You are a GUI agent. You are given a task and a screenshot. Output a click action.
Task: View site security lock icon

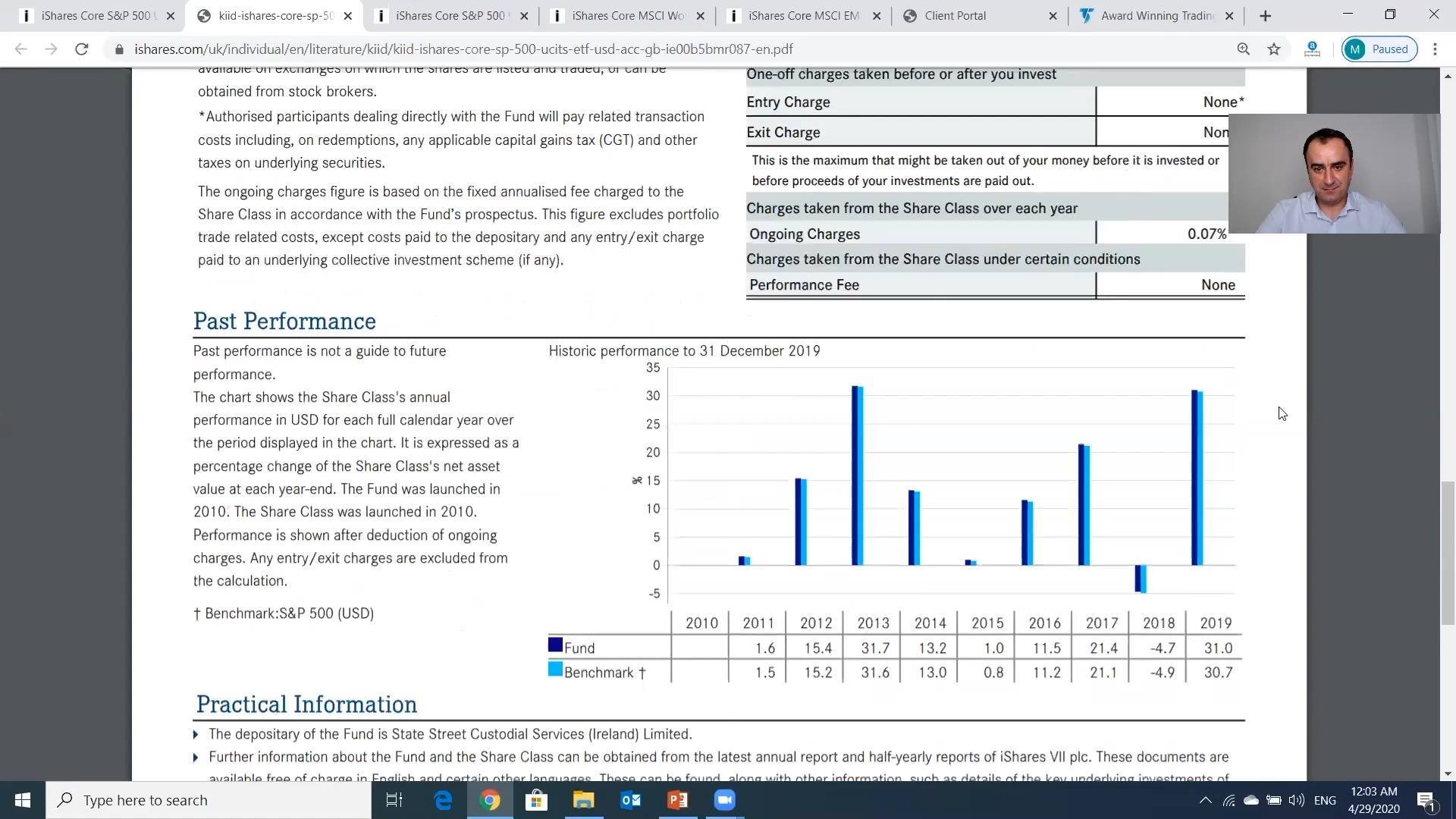coord(119,49)
